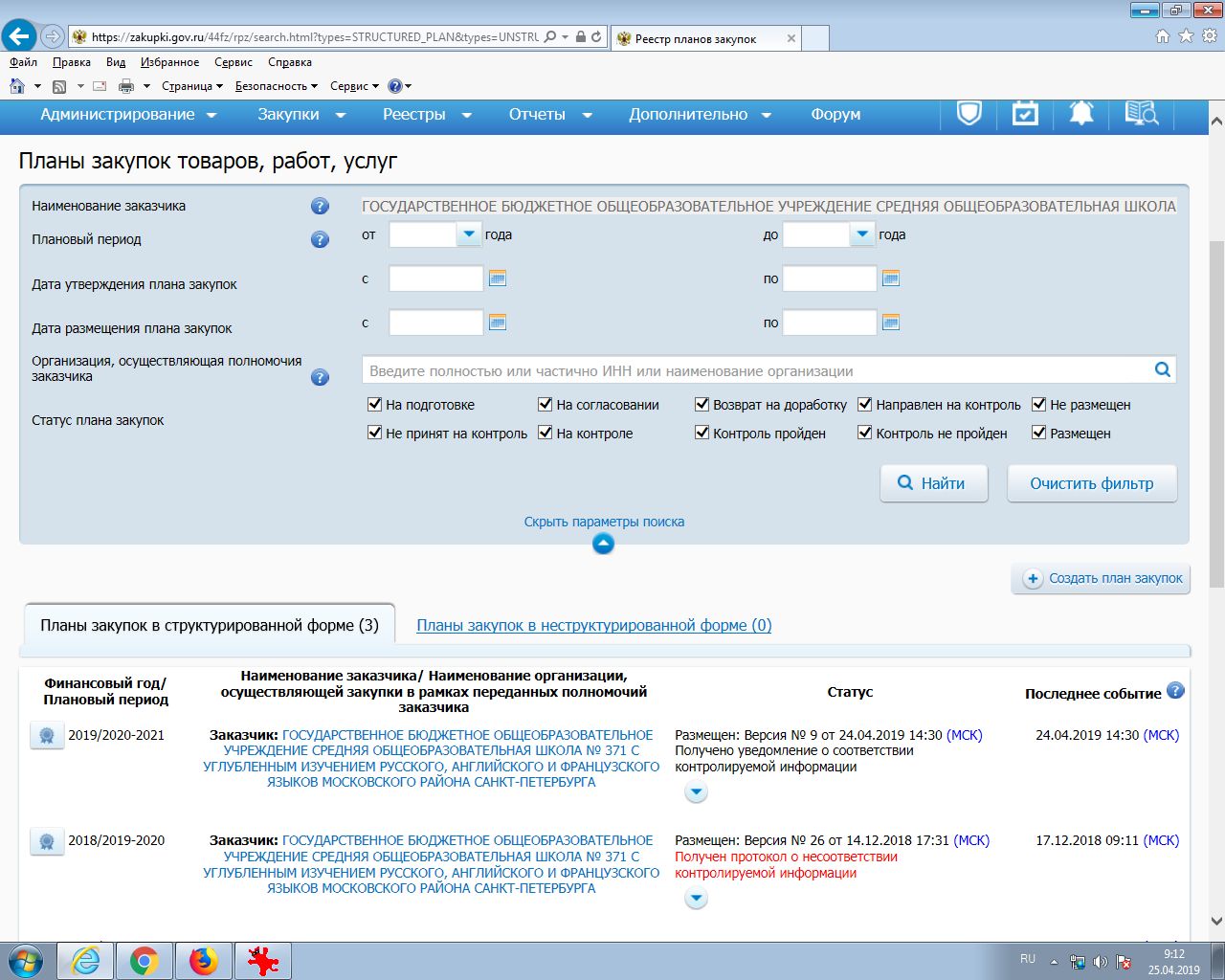Open the Вид menu
The image size is (1225, 980).
pos(116,62)
